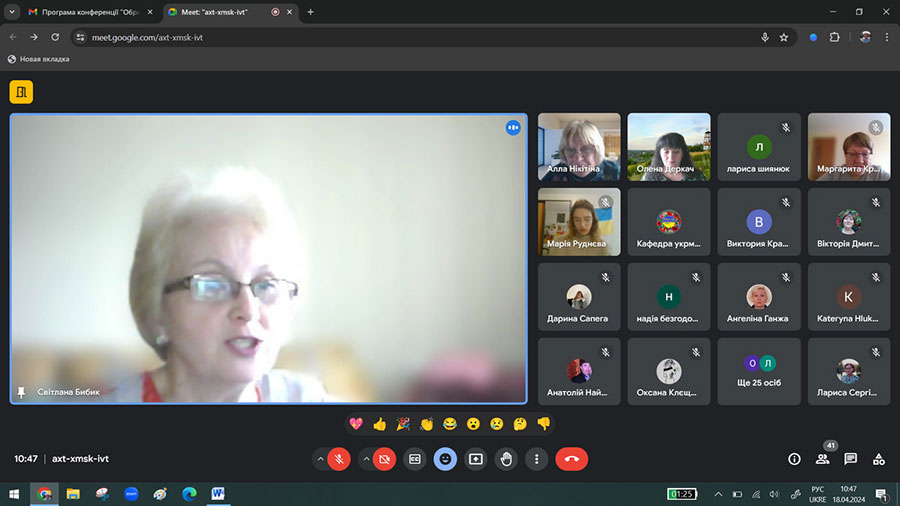Turn on the camera in Meet toolbar
The height and width of the screenshot is (506, 900).
tap(384, 459)
